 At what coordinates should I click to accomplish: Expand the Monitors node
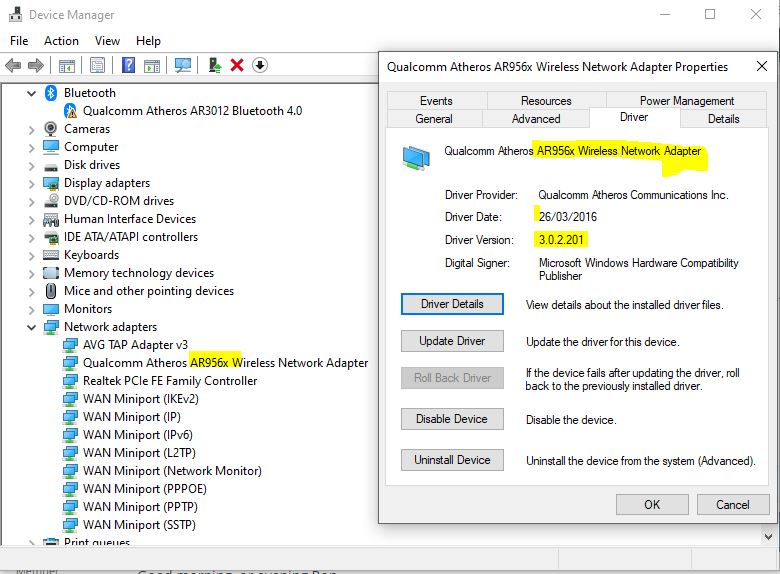(31, 310)
